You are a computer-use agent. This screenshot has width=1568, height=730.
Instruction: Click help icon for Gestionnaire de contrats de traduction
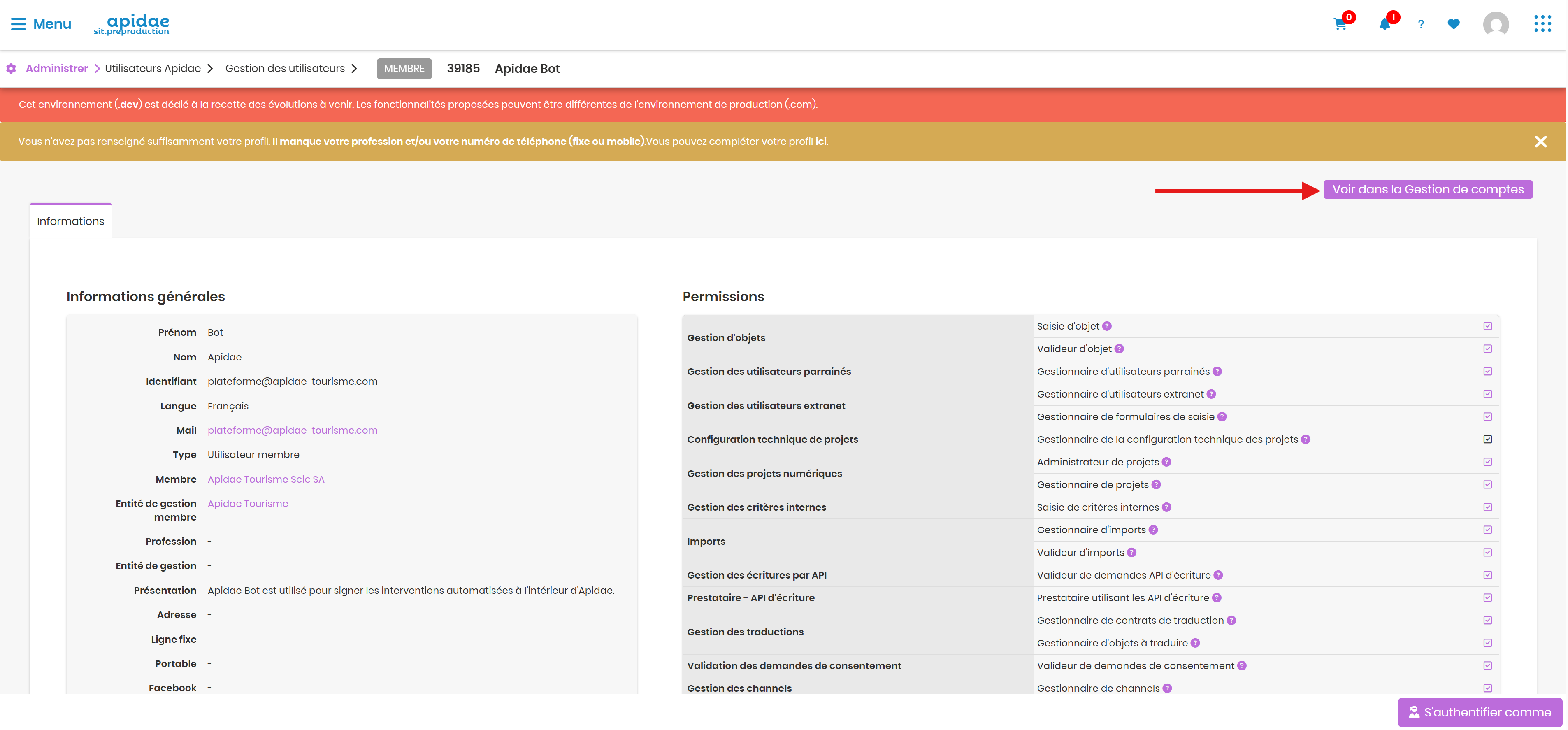point(1231,621)
